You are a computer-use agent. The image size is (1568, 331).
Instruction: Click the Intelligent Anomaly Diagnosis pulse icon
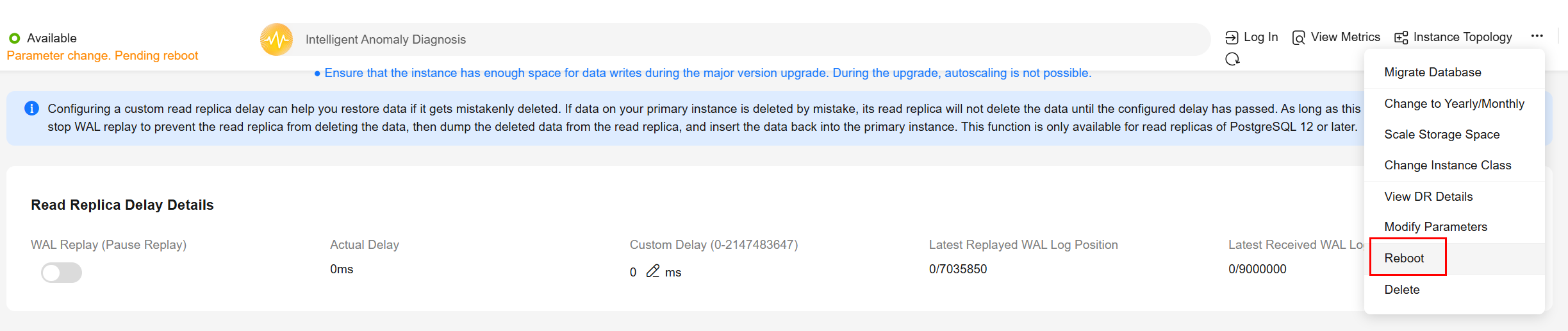276,40
